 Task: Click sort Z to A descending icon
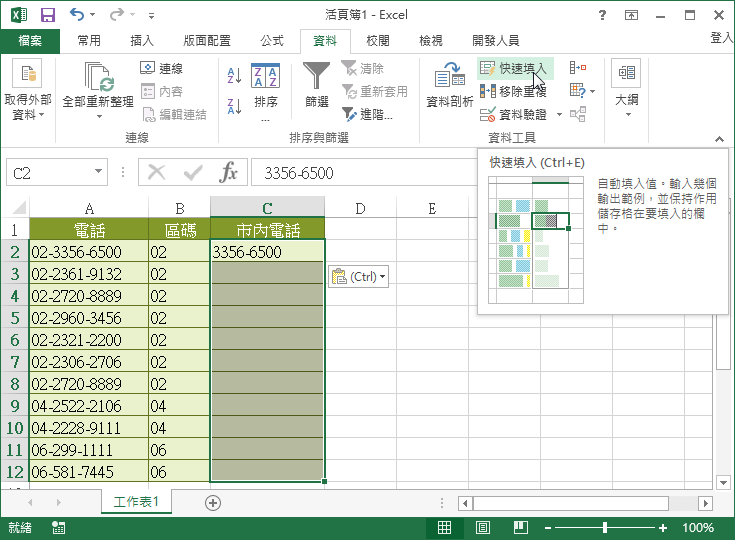[234, 106]
